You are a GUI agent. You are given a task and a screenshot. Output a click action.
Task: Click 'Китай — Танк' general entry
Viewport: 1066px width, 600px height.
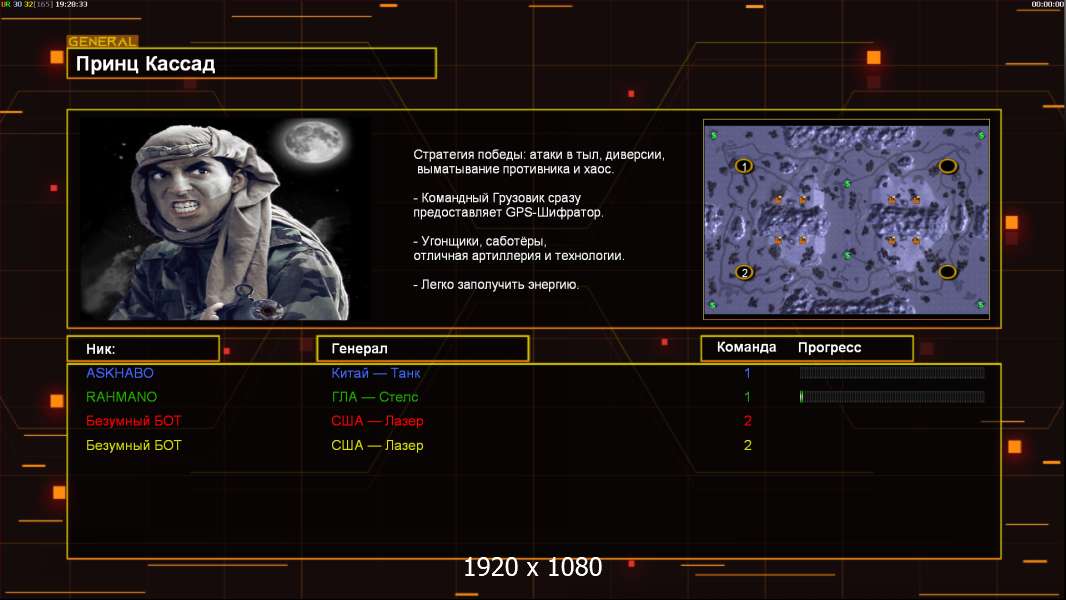[375, 372]
